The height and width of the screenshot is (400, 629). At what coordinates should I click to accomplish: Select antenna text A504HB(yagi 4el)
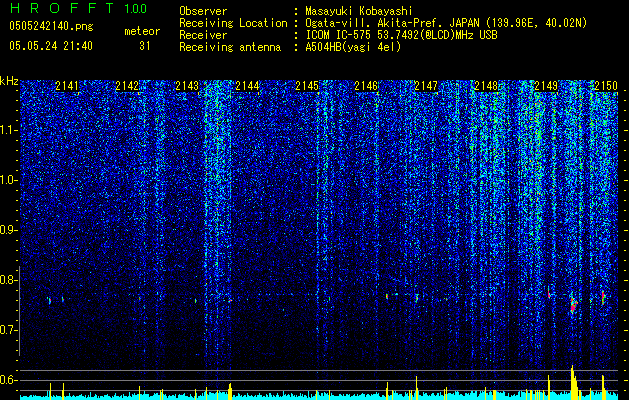353,47
